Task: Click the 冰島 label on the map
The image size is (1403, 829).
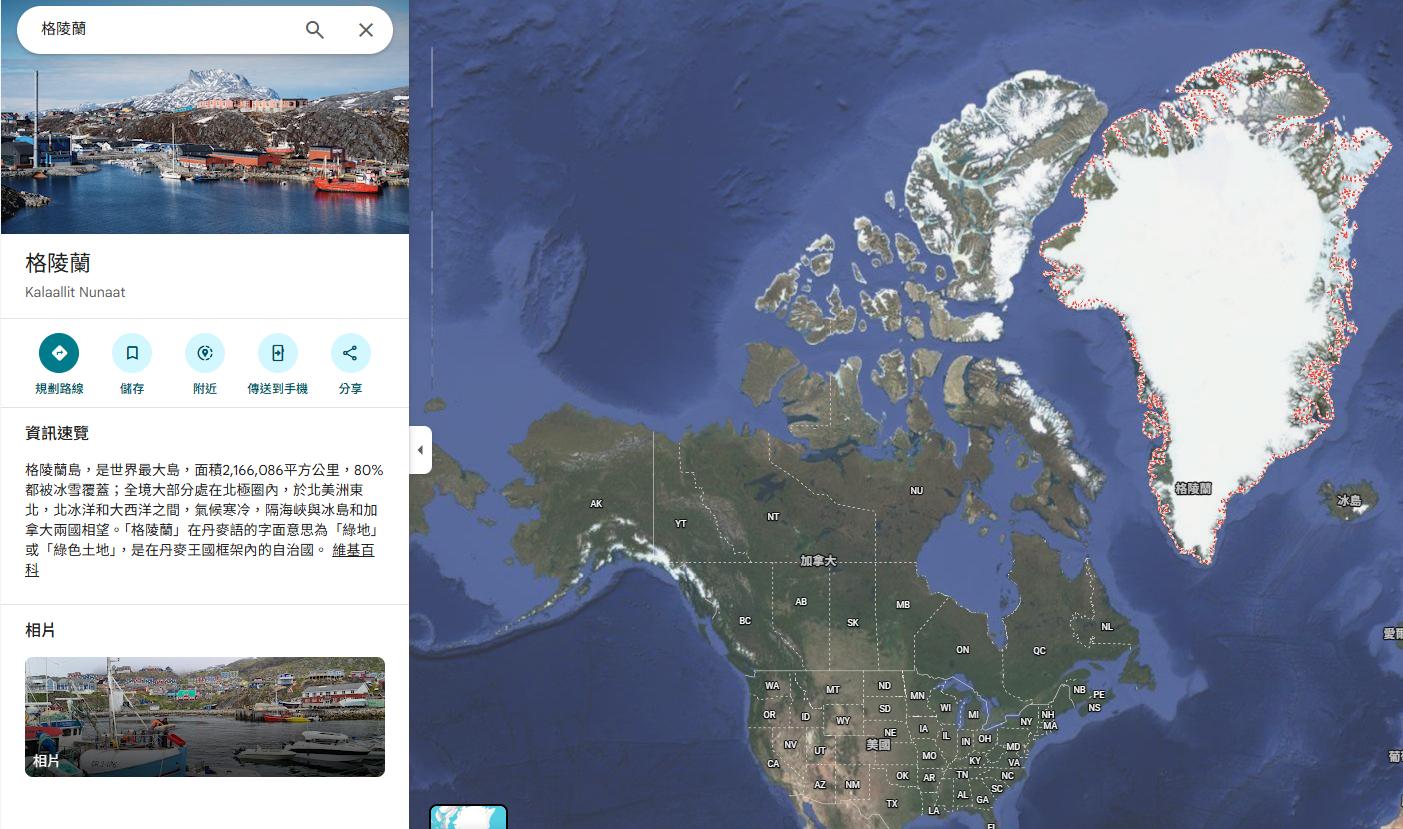Action: tap(1349, 501)
